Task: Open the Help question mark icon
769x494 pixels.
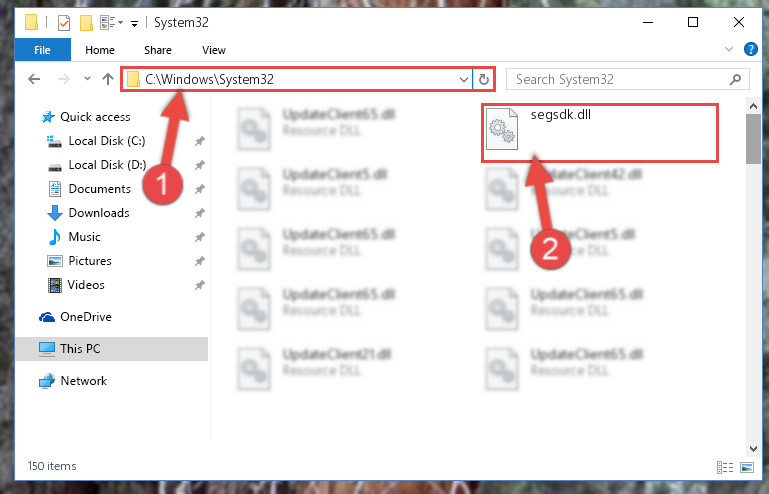Action: click(x=750, y=50)
